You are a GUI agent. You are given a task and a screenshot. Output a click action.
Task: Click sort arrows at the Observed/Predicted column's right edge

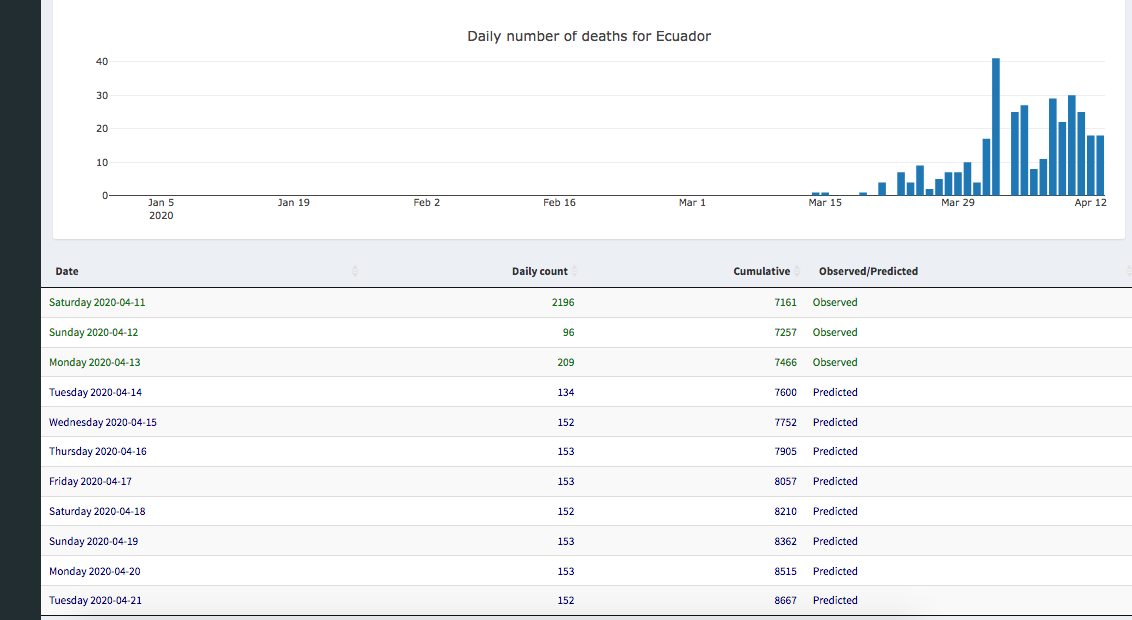[x=1127, y=271]
